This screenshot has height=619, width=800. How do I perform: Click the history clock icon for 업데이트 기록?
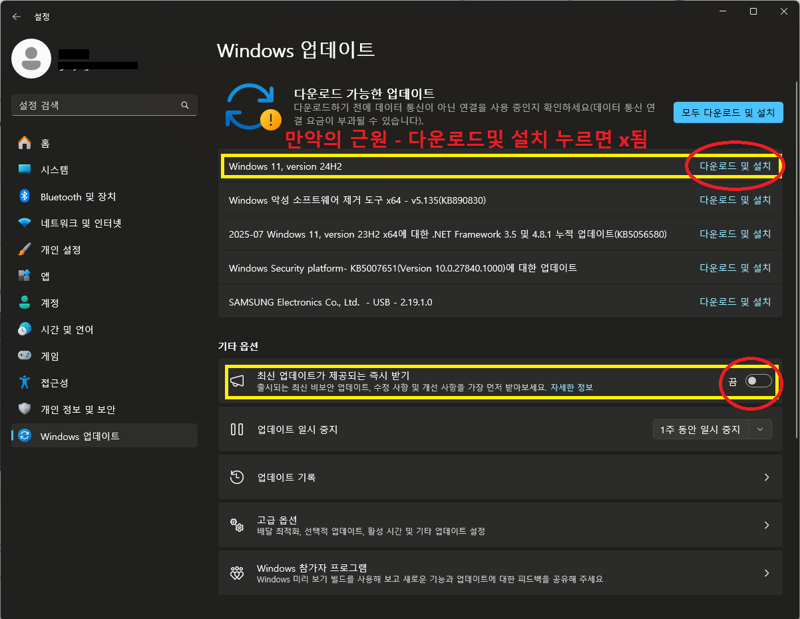237,477
